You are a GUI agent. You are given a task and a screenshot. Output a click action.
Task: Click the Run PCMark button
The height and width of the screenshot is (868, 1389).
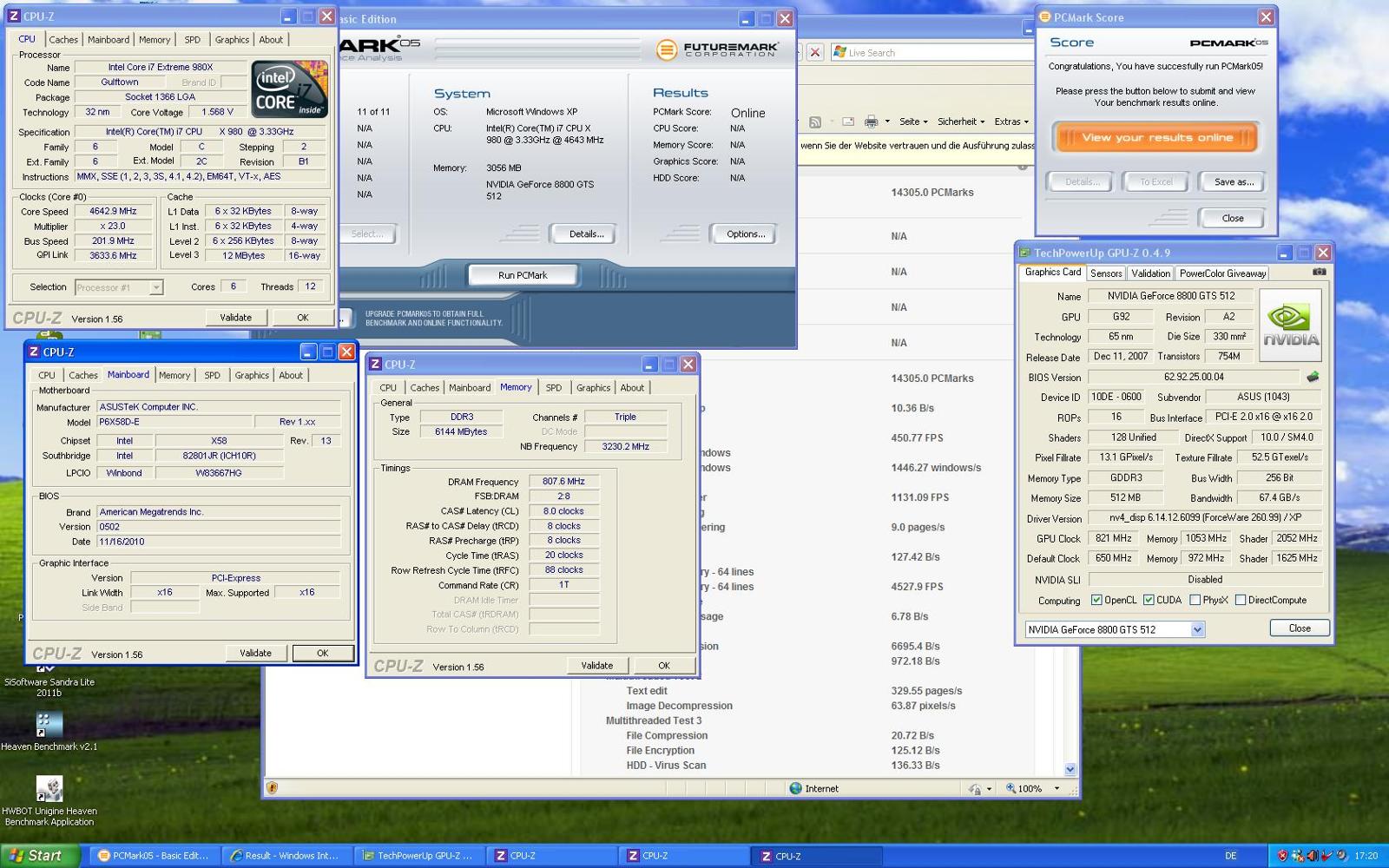pyautogui.click(x=523, y=275)
